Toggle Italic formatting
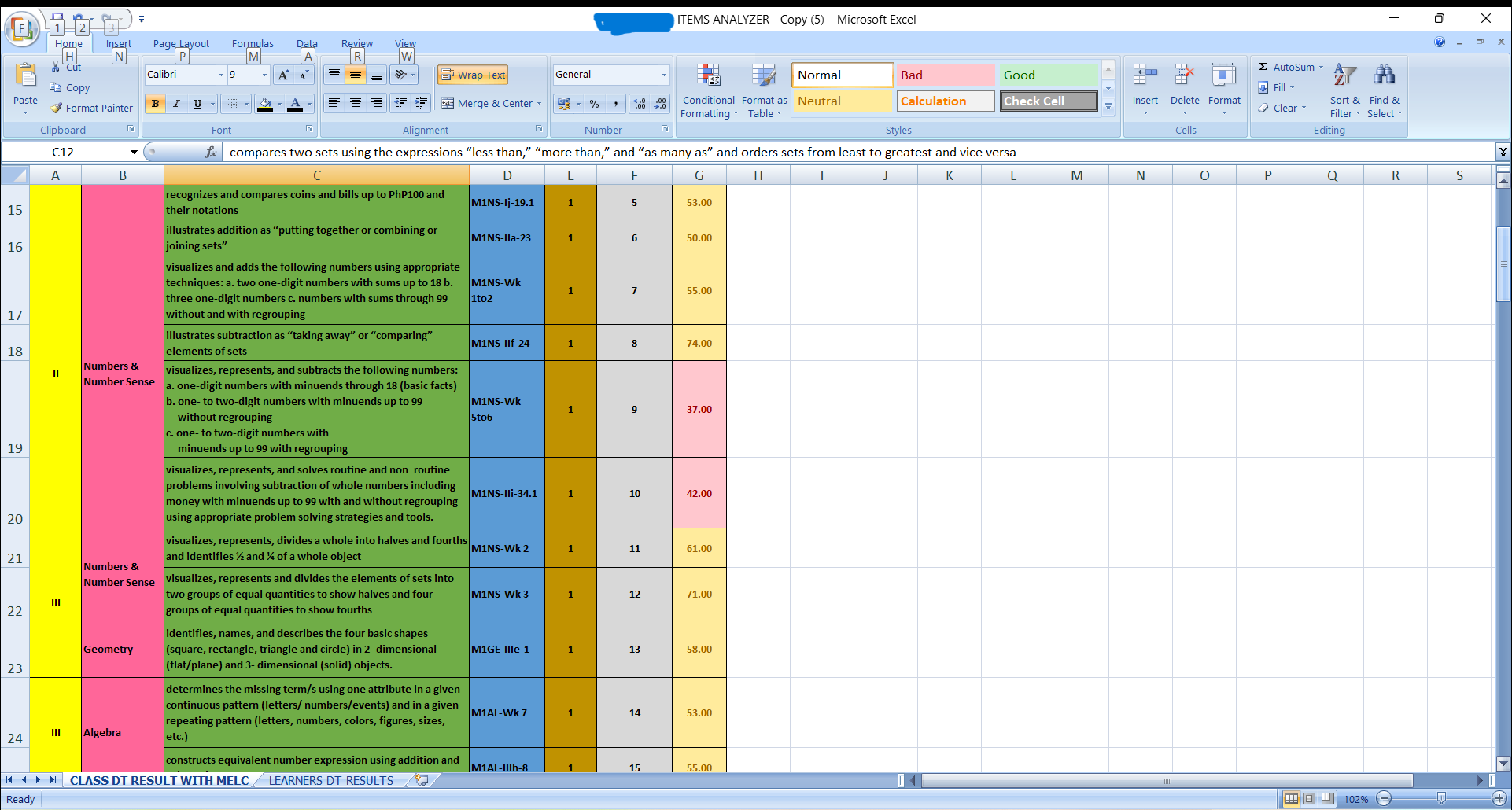The height and width of the screenshot is (810, 1512). point(177,103)
